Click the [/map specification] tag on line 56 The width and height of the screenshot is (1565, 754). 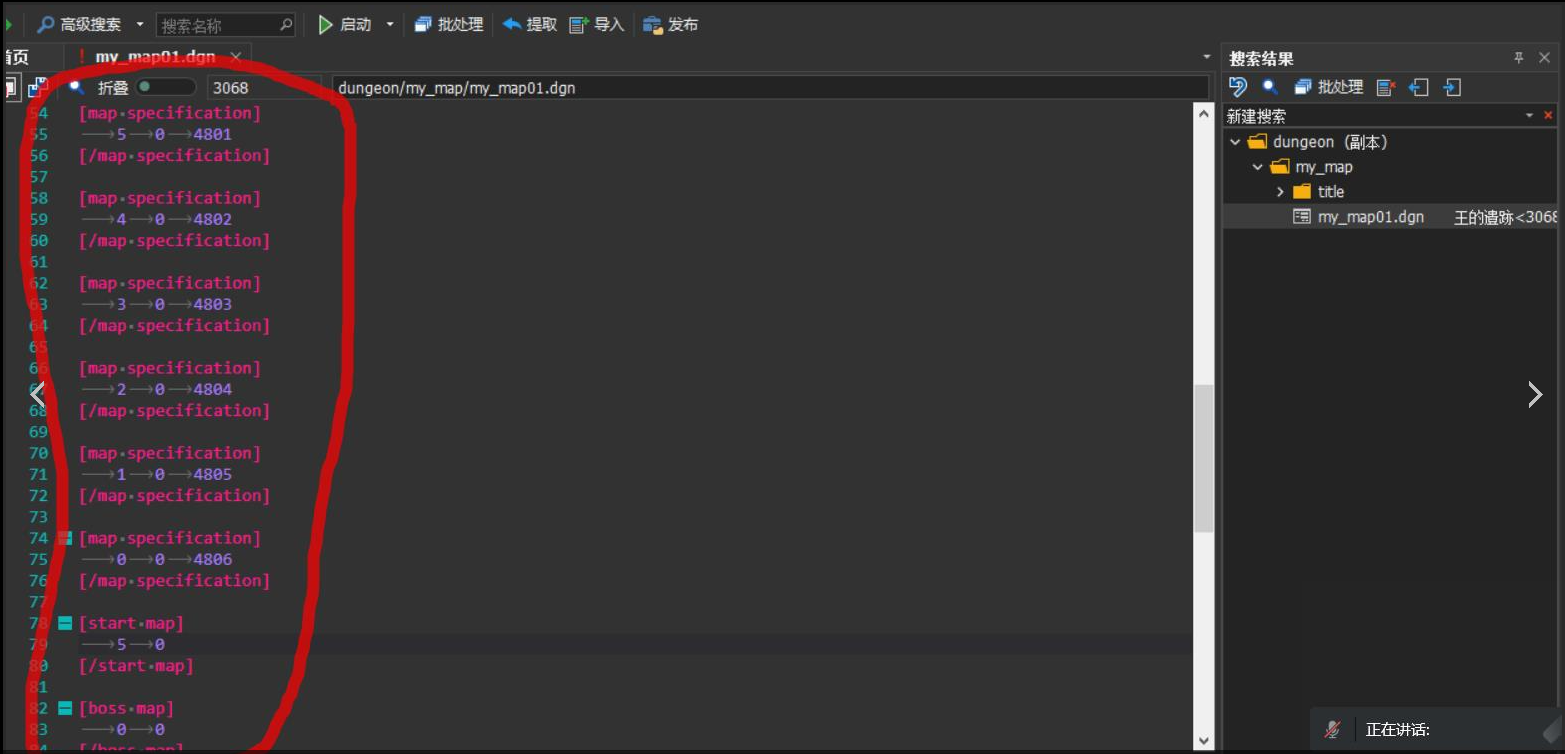tap(175, 155)
